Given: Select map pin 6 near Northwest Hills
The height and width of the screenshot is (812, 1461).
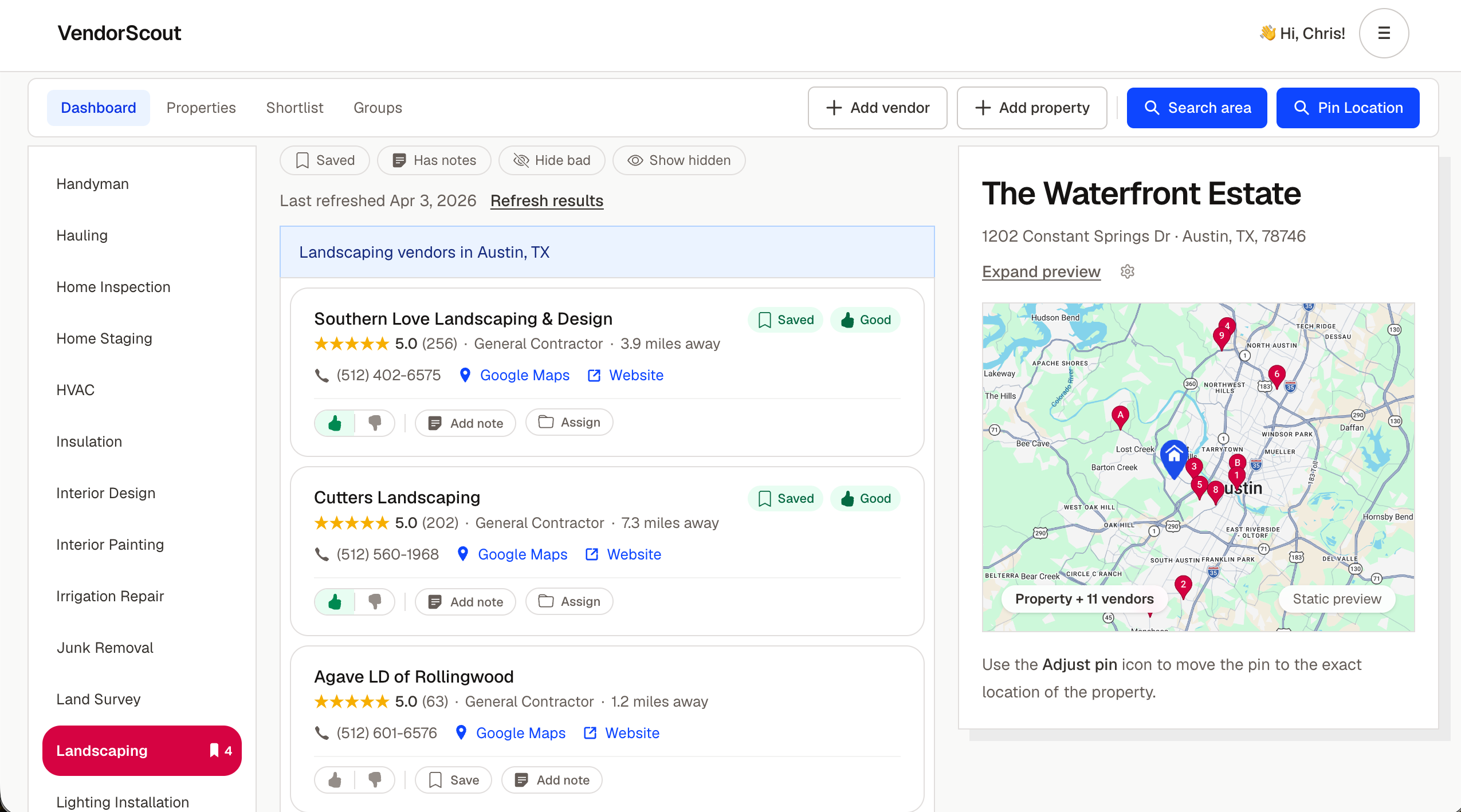Looking at the screenshot, I should tap(1277, 376).
